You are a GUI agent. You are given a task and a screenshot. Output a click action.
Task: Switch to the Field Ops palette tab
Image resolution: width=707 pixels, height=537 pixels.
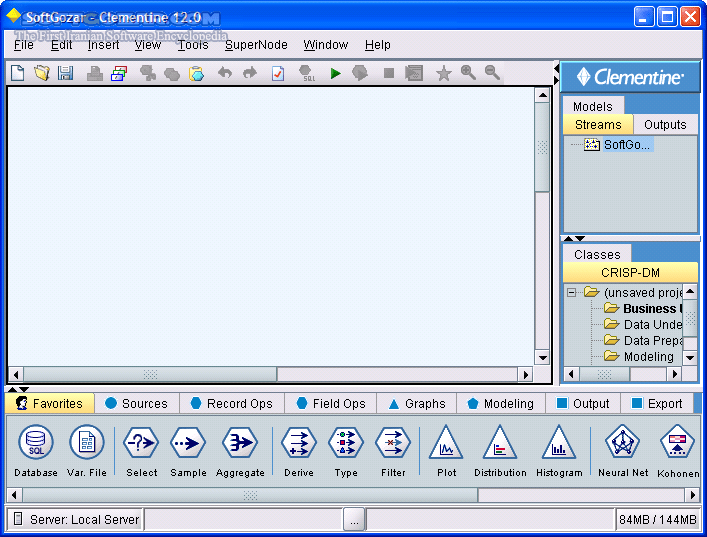pos(331,404)
